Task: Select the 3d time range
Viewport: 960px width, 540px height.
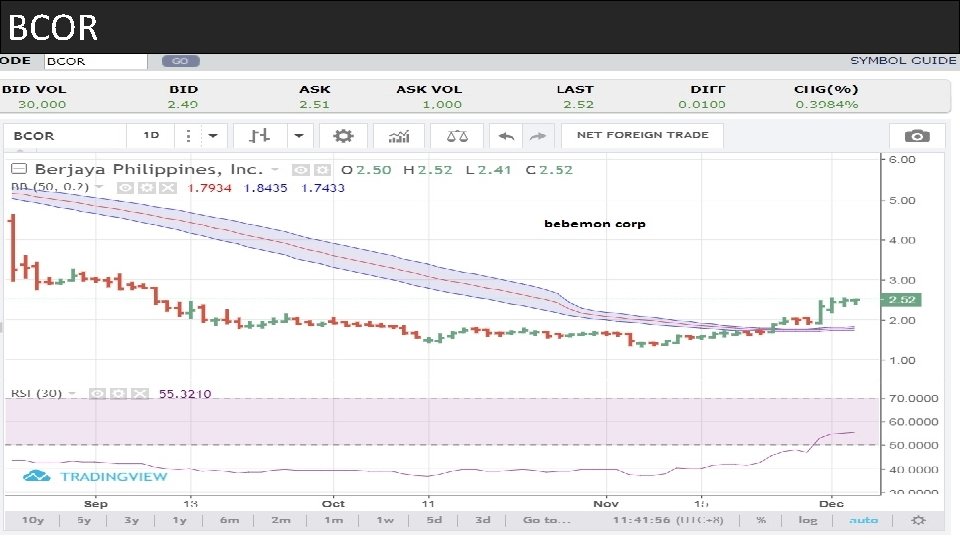Action: tap(483, 520)
